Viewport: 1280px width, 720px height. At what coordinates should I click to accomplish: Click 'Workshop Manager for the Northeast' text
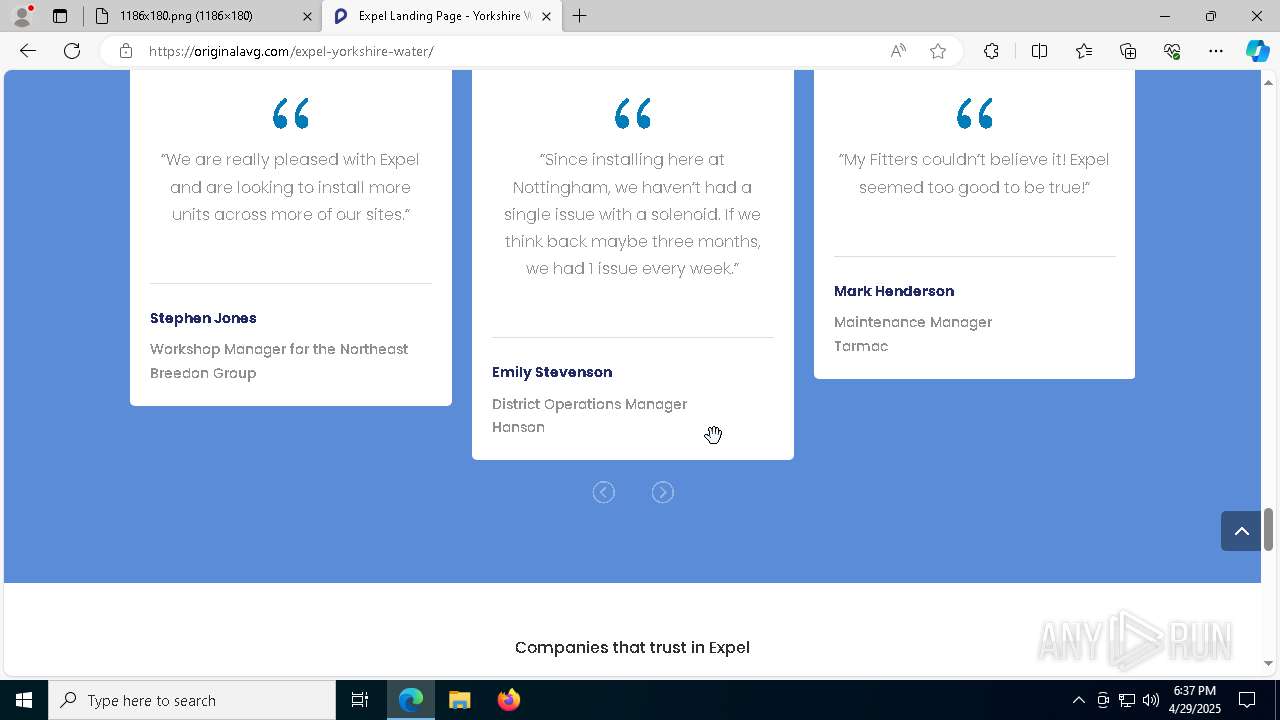[x=279, y=349]
